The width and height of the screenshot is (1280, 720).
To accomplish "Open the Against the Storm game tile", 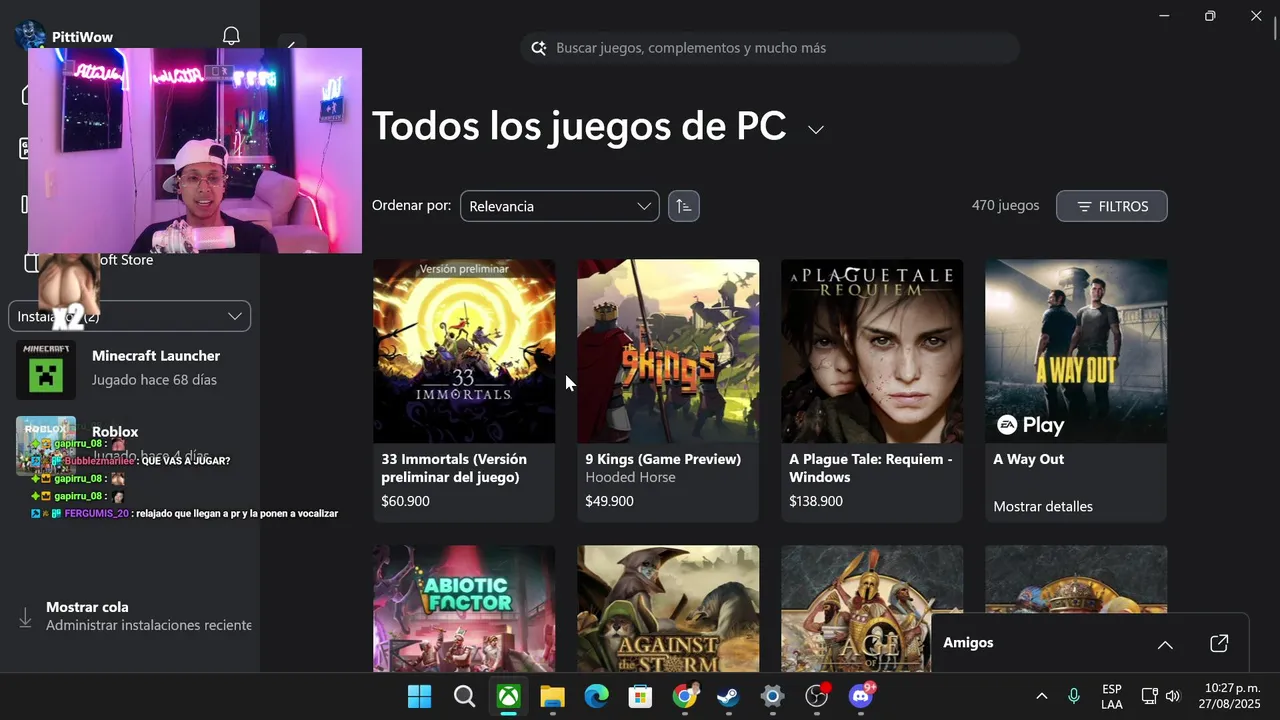I will [x=668, y=609].
